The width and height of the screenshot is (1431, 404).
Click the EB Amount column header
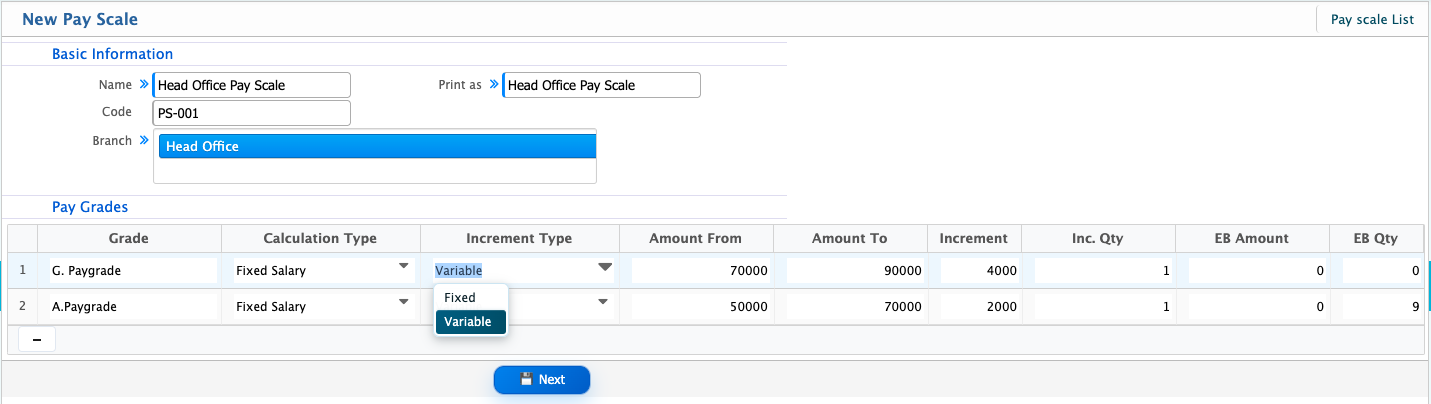coord(1252,238)
